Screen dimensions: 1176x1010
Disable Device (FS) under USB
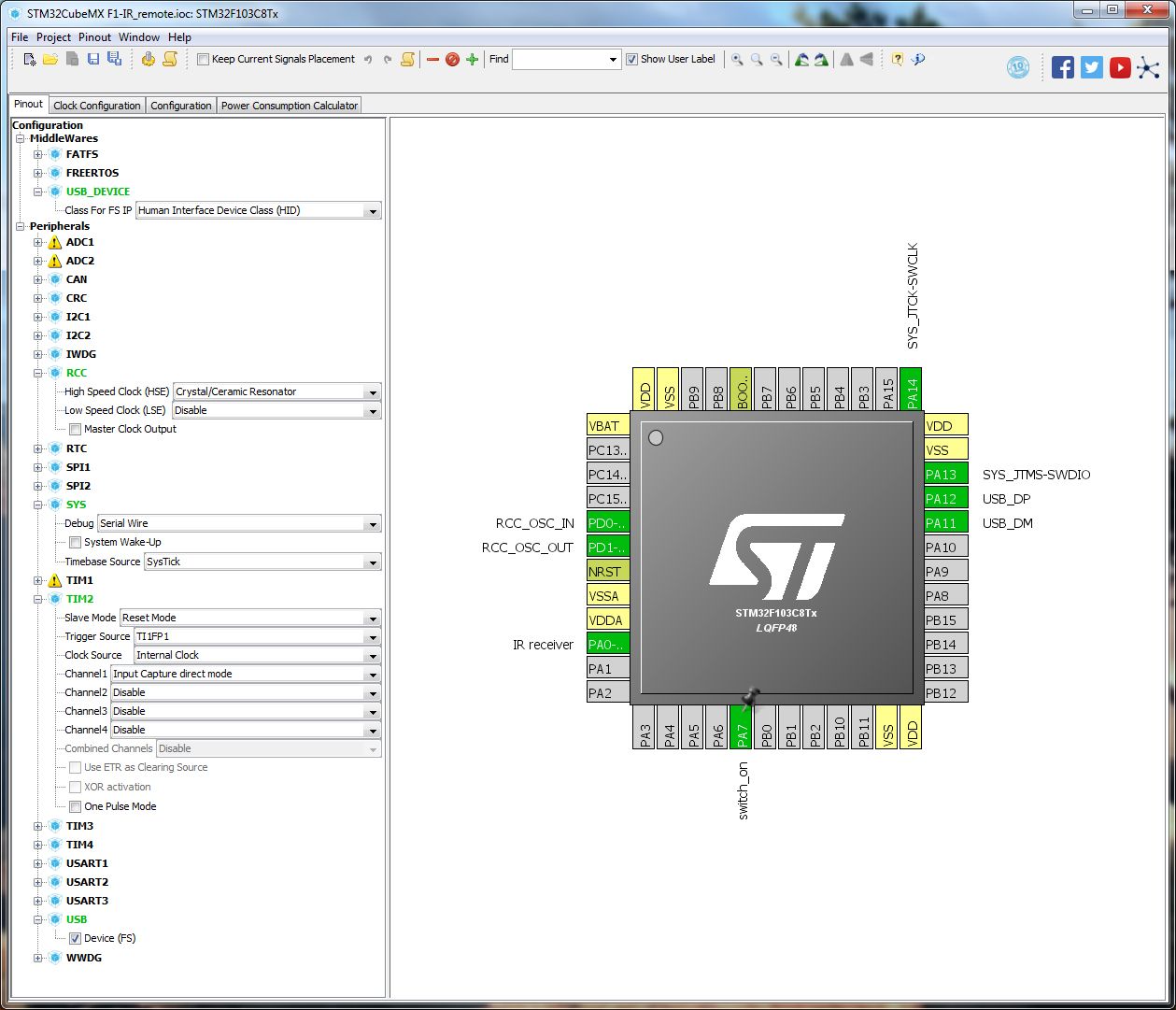(74, 938)
